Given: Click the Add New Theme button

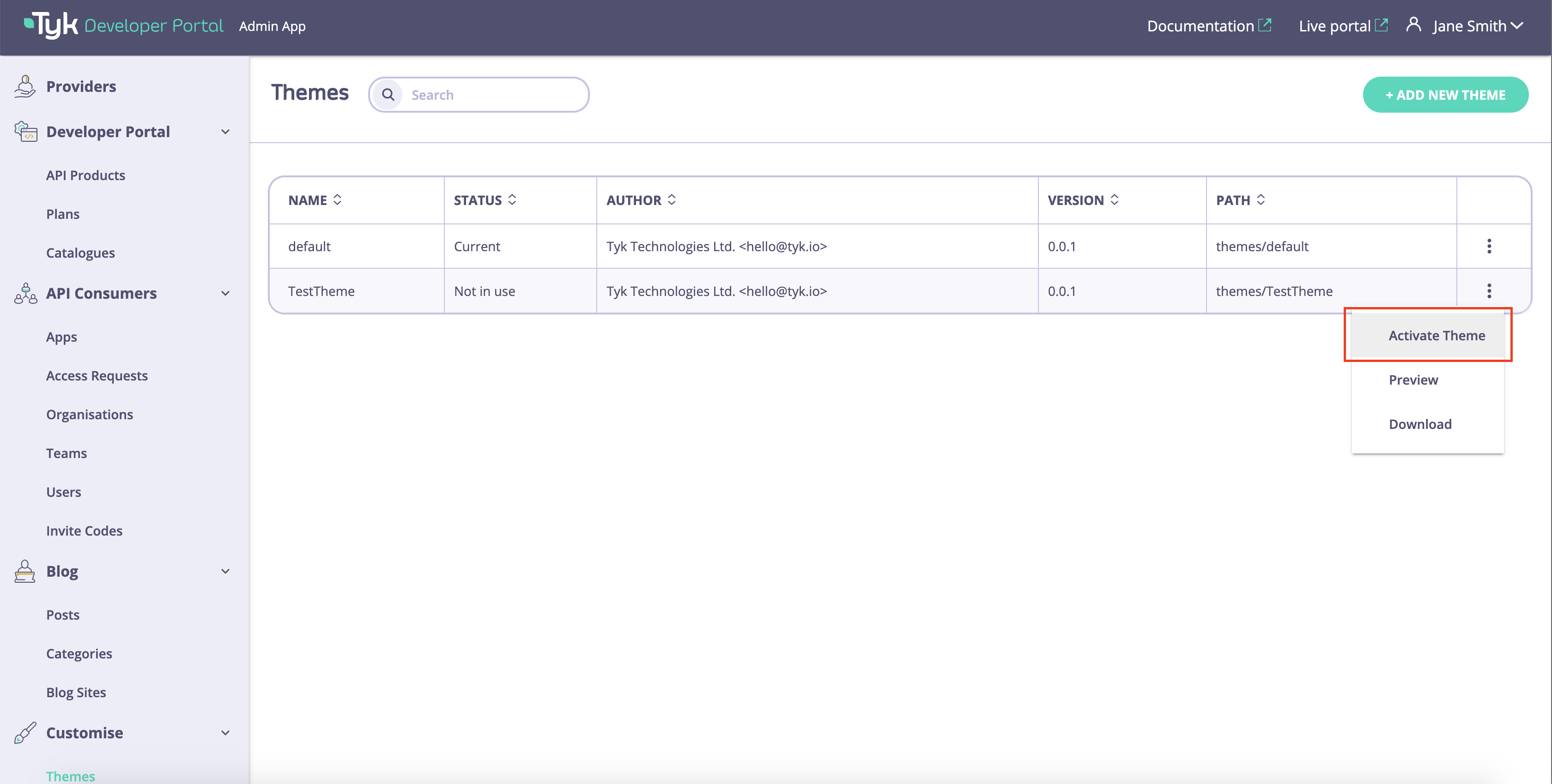Looking at the screenshot, I should pyautogui.click(x=1445, y=95).
